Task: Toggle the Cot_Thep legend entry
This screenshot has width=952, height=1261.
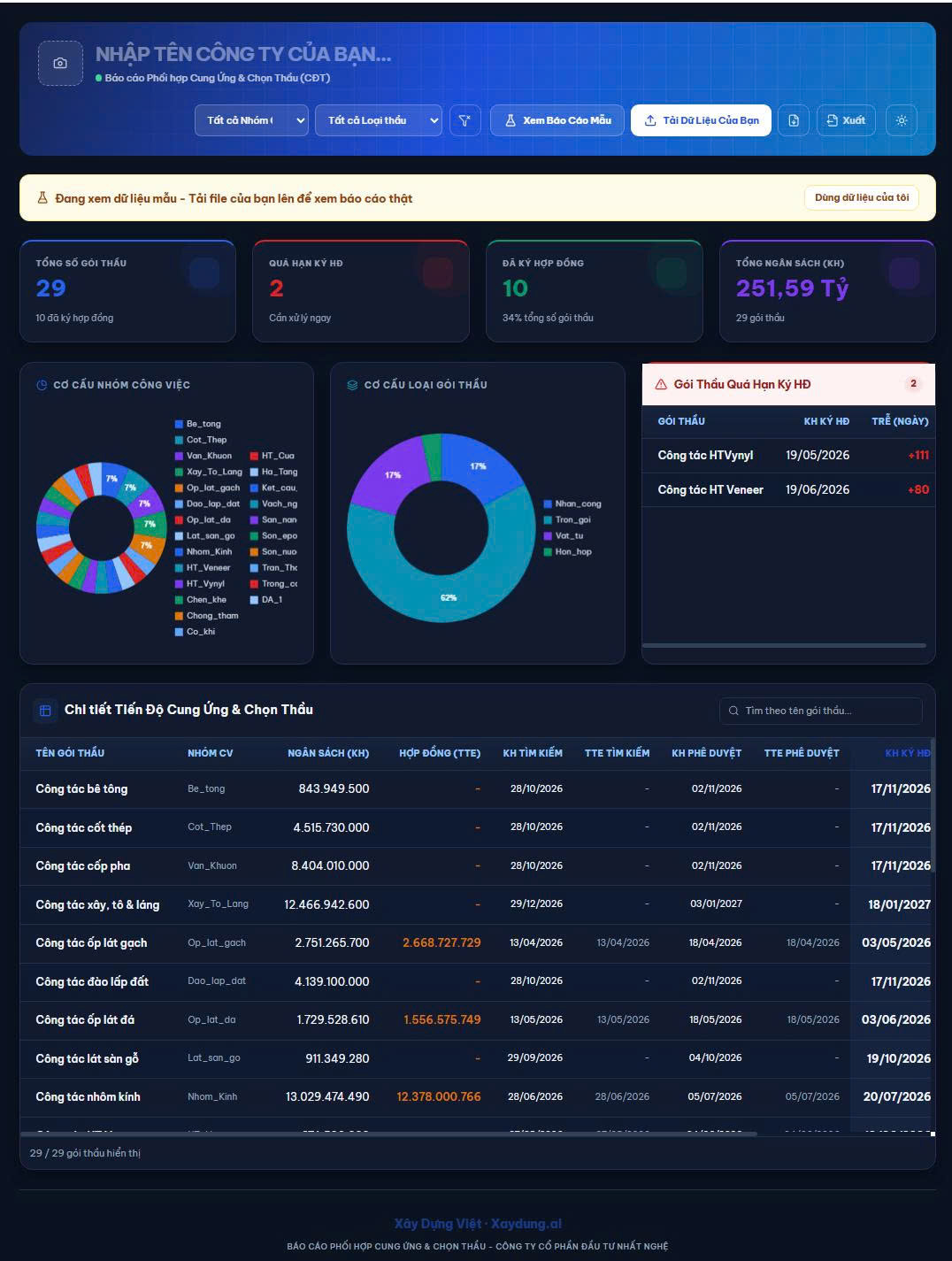Action: [x=201, y=440]
